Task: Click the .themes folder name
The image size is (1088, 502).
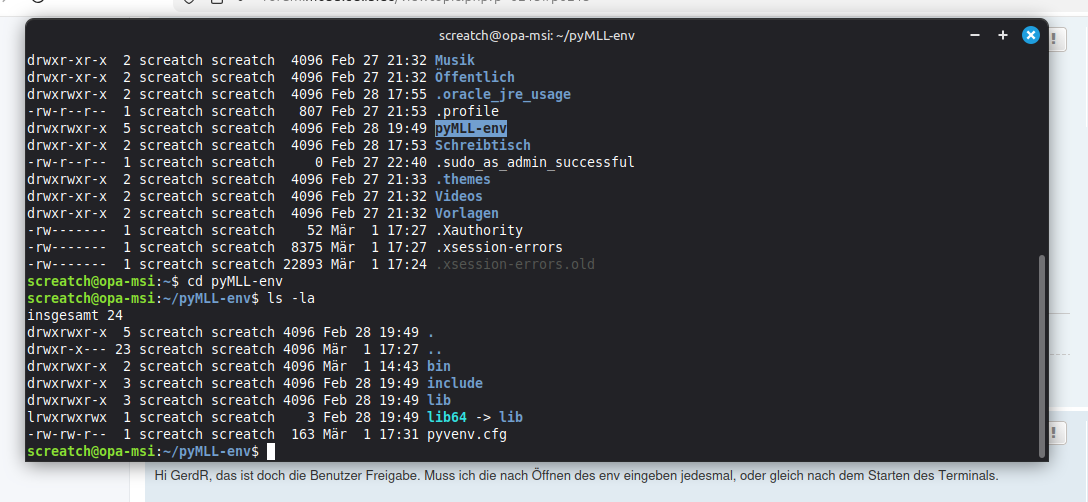Action: [462, 179]
